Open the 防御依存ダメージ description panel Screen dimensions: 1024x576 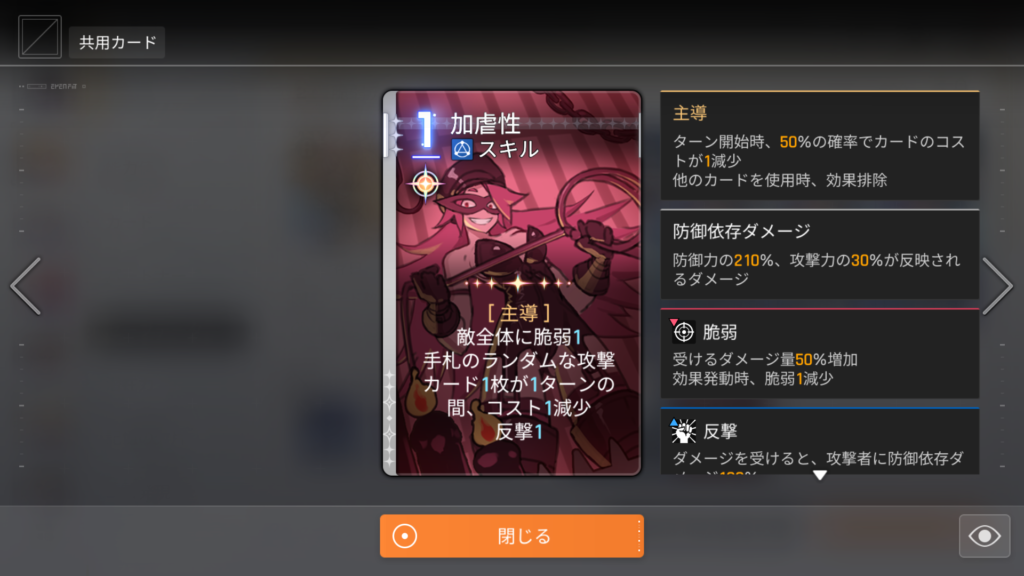[x=820, y=254]
